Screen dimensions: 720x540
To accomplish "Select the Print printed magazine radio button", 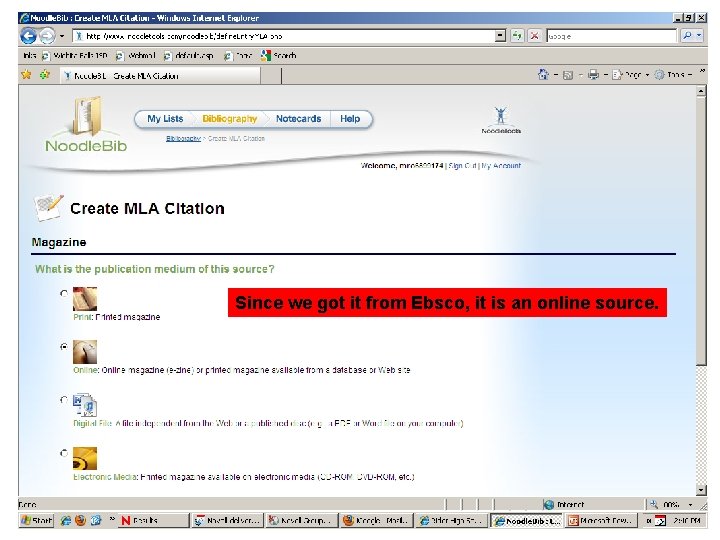I will coord(64,293).
